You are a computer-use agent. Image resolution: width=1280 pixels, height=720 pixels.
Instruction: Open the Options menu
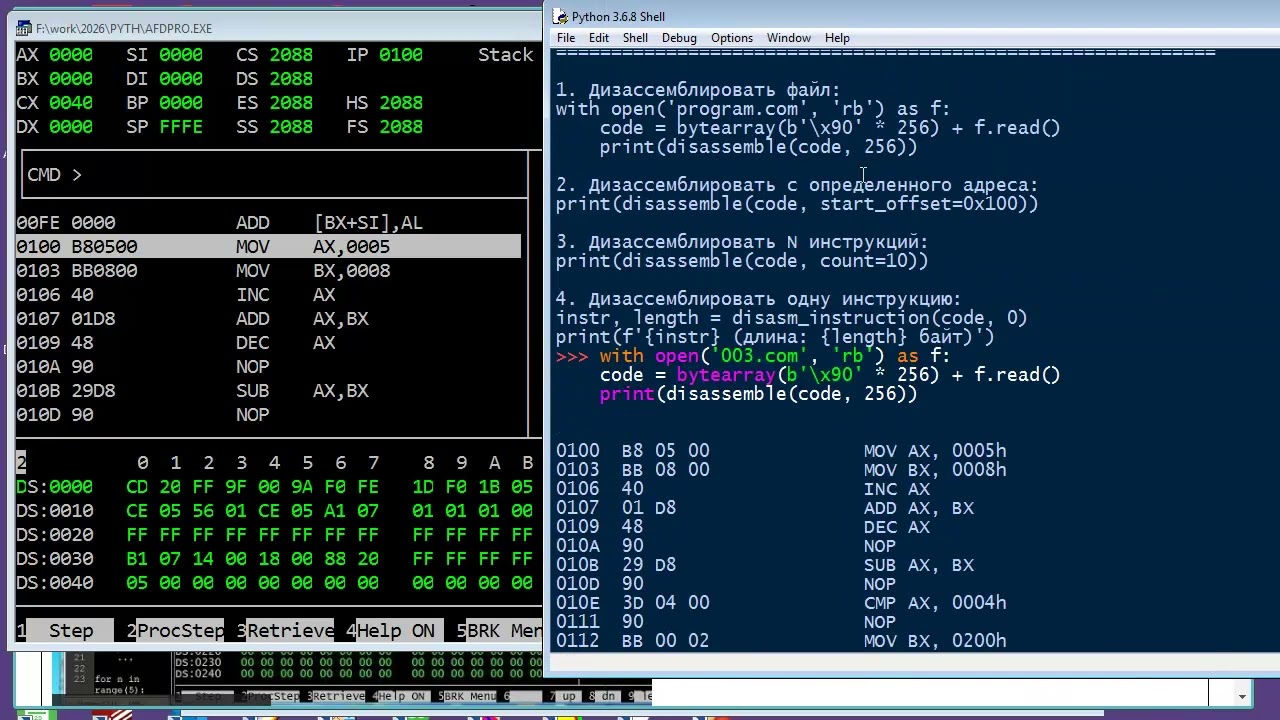coord(732,38)
